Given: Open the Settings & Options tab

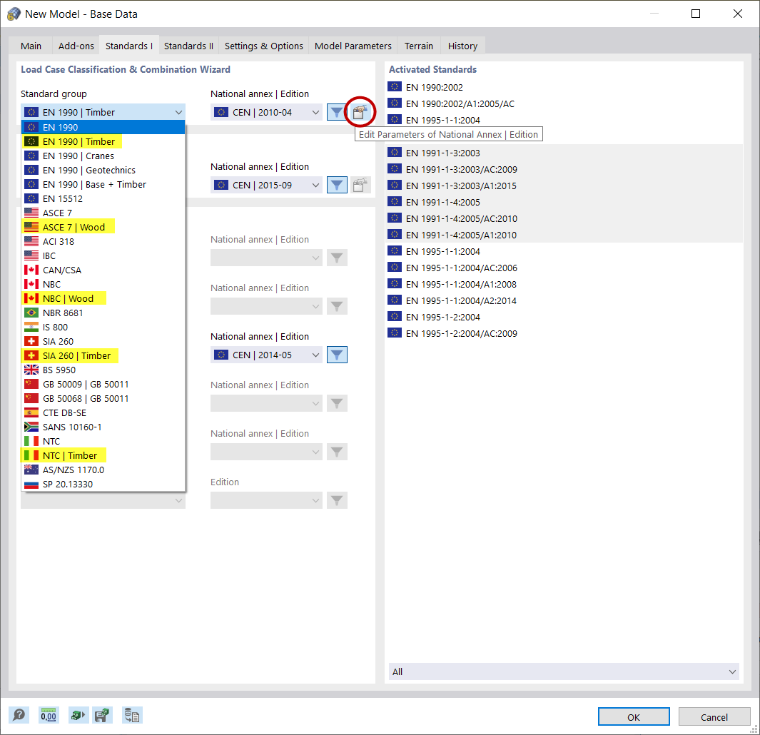Looking at the screenshot, I should [264, 46].
